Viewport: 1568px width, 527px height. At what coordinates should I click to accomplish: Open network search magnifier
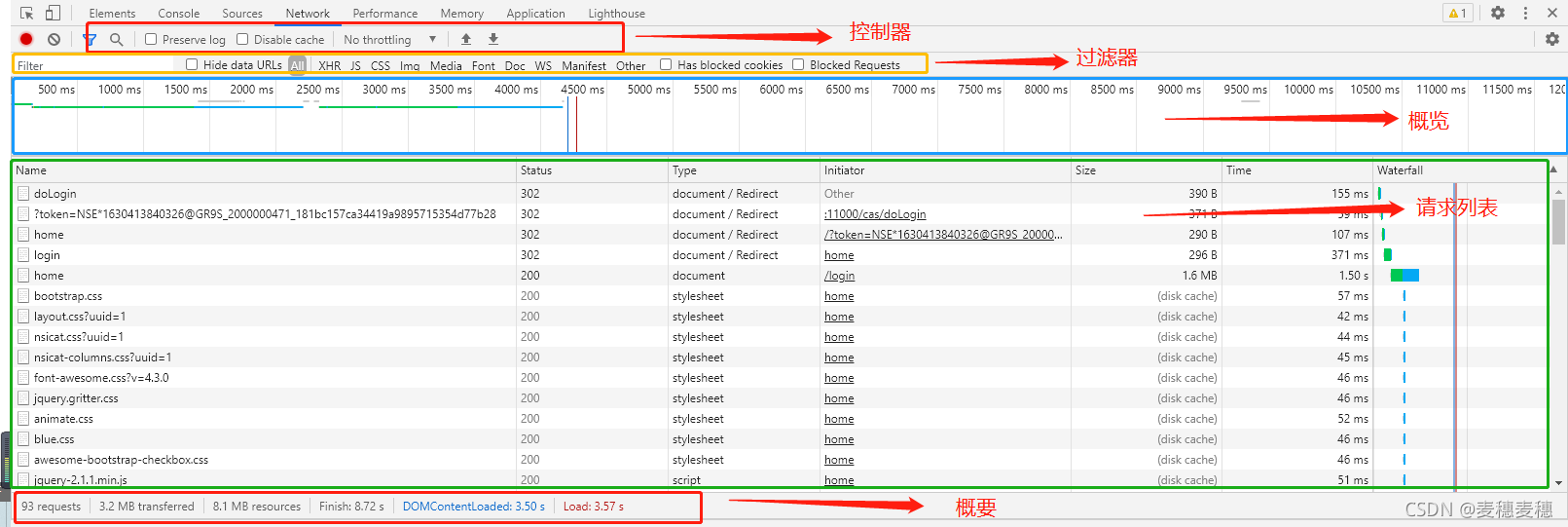pyautogui.click(x=116, y=39)
